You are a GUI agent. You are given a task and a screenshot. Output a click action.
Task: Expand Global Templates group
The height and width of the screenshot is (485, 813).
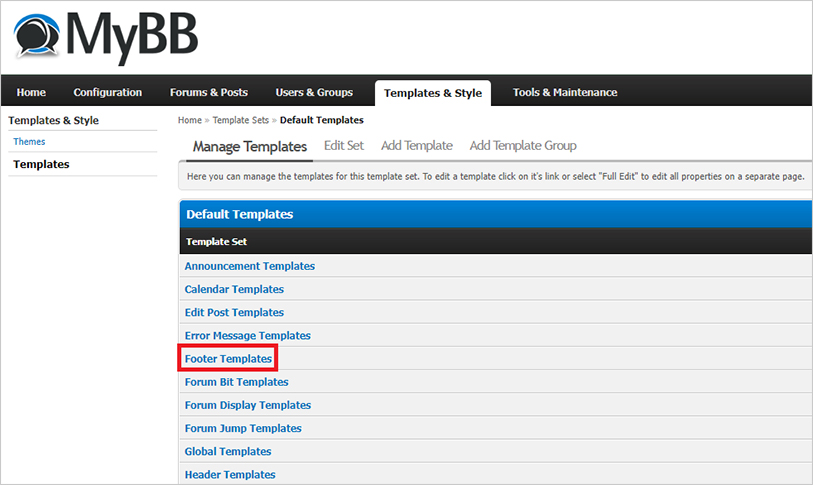(228, 452)
